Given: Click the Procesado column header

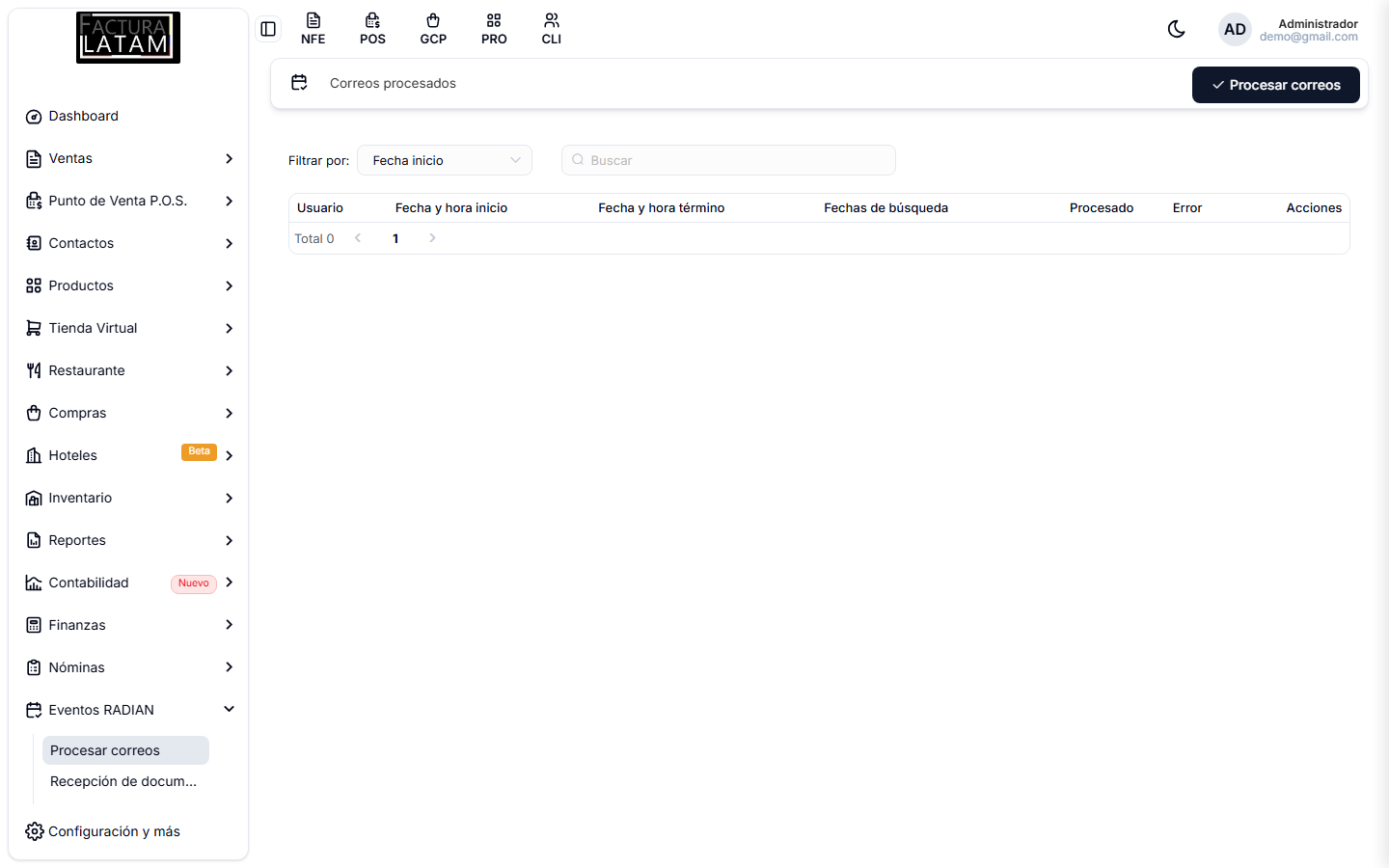Looking at the screenshot, I should (x=1102, y=207).
